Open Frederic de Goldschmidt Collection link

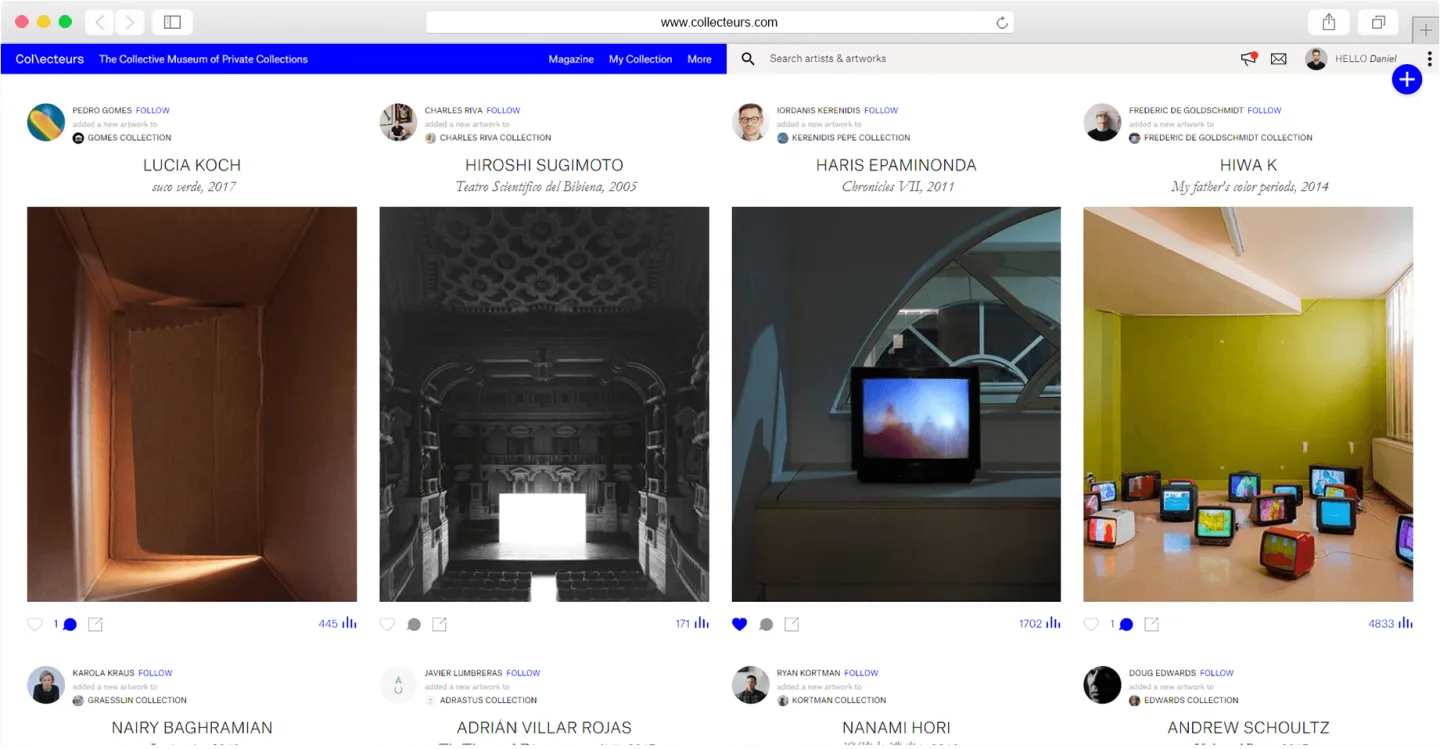click(1228, 138)
